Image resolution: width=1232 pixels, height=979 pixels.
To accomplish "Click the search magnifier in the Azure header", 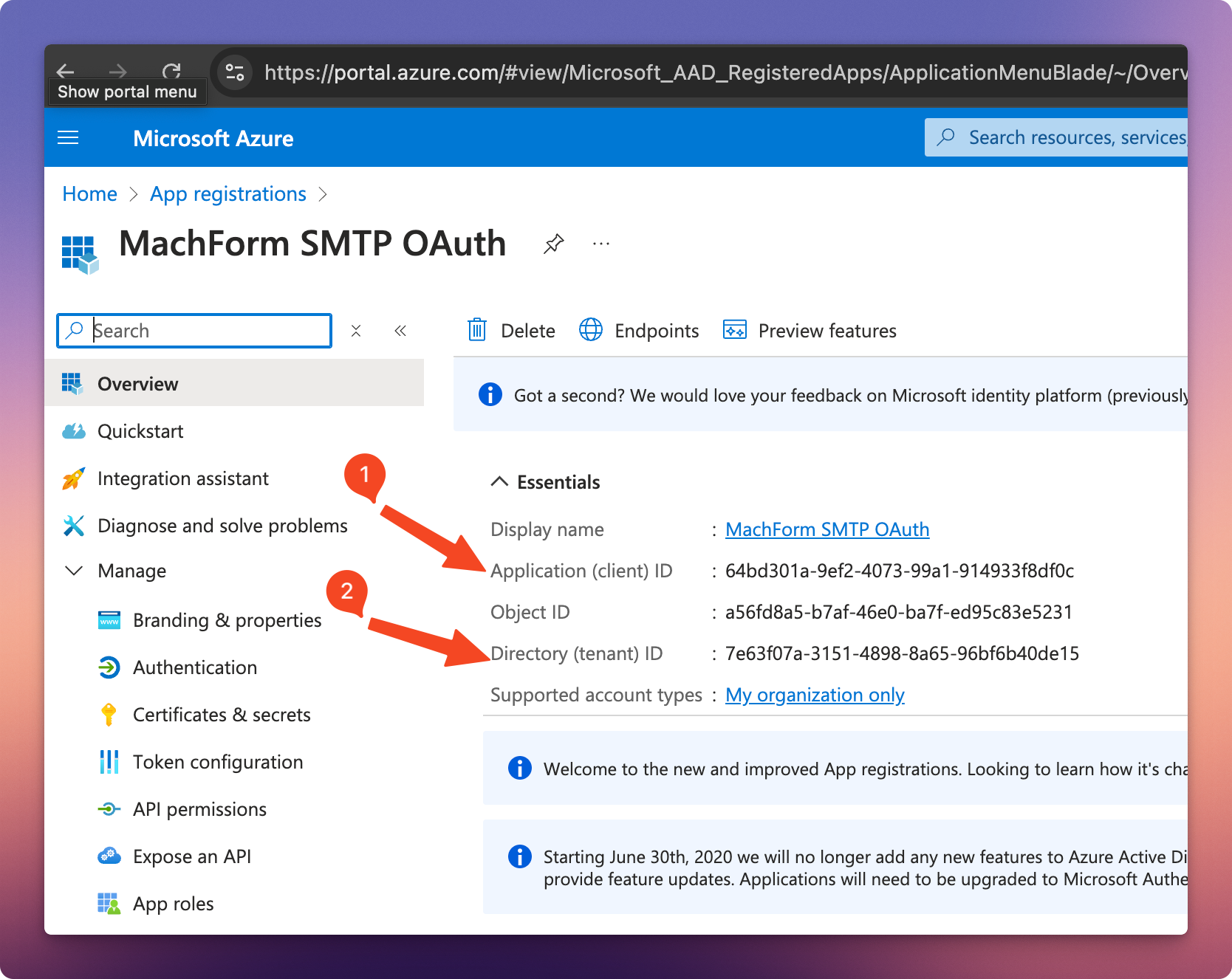I will pyautogui.click(x=945, y=137).
